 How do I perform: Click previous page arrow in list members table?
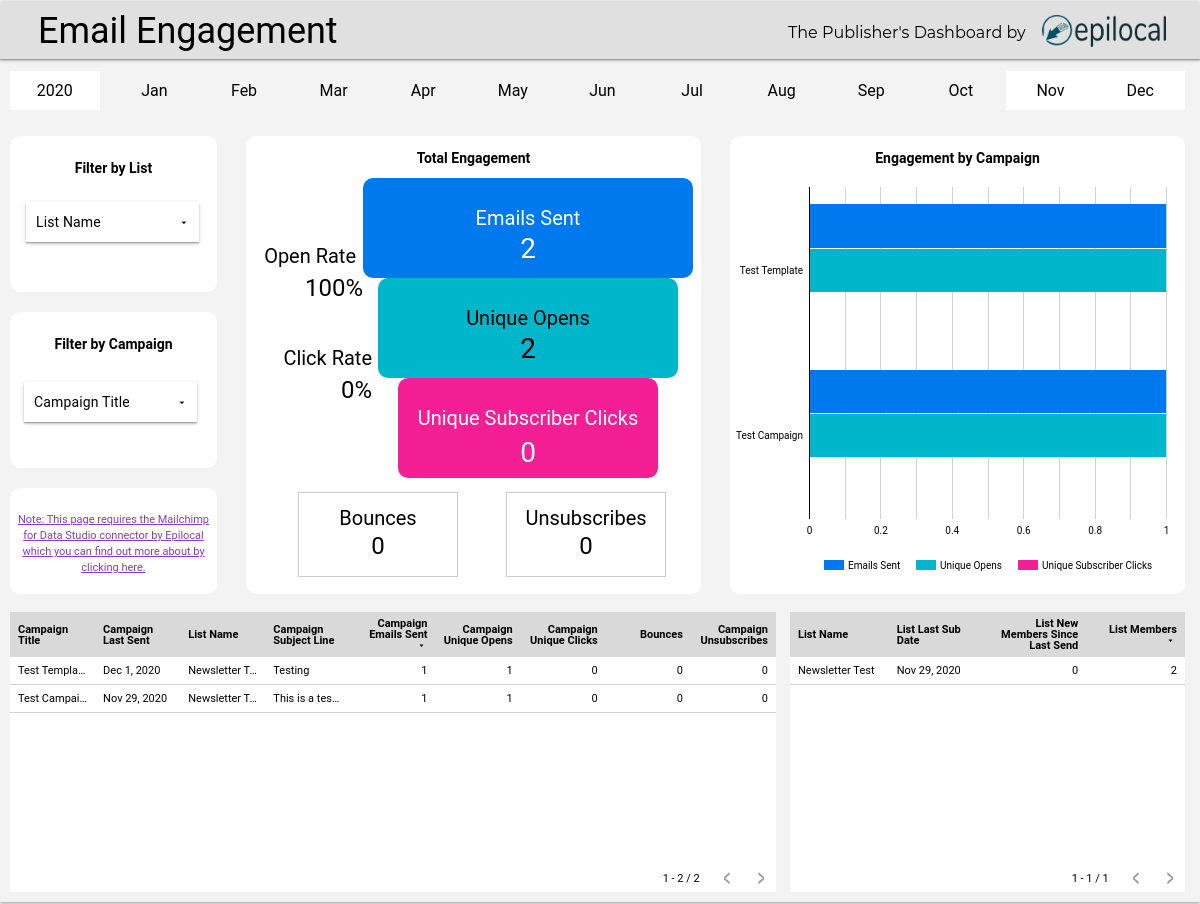point(1135,877)
